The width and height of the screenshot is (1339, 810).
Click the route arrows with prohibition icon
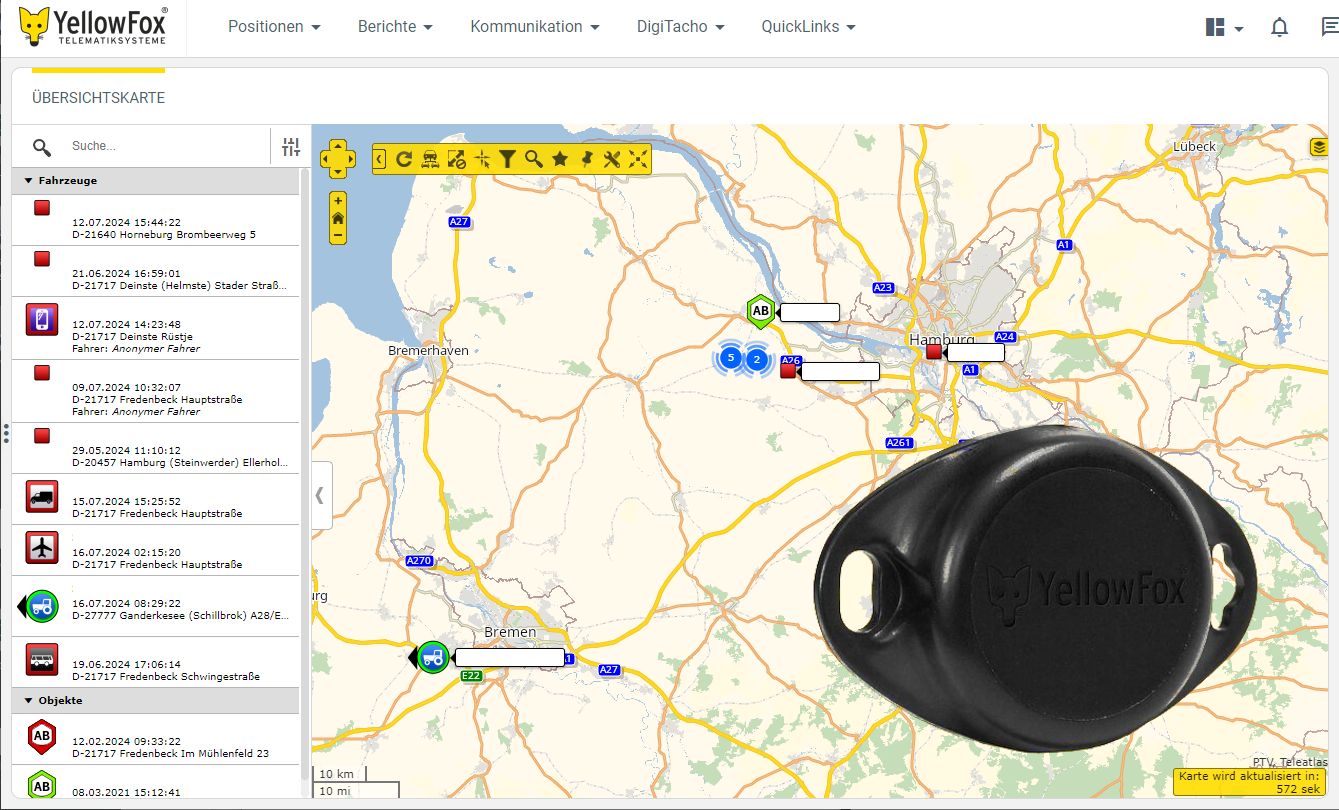tap(456, 158)
